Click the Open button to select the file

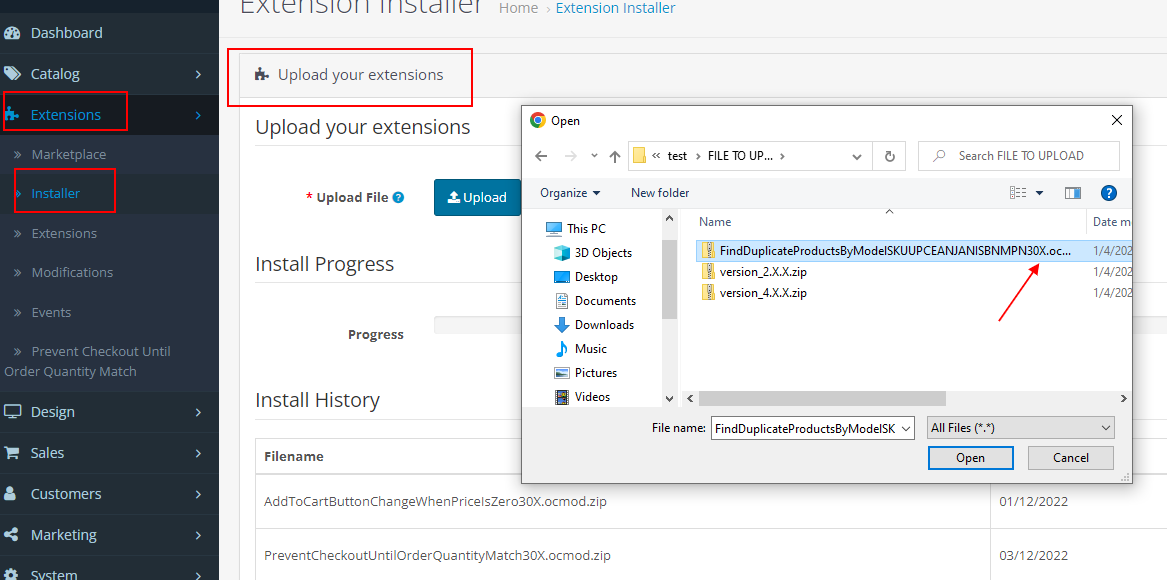(x=969, y=457)
